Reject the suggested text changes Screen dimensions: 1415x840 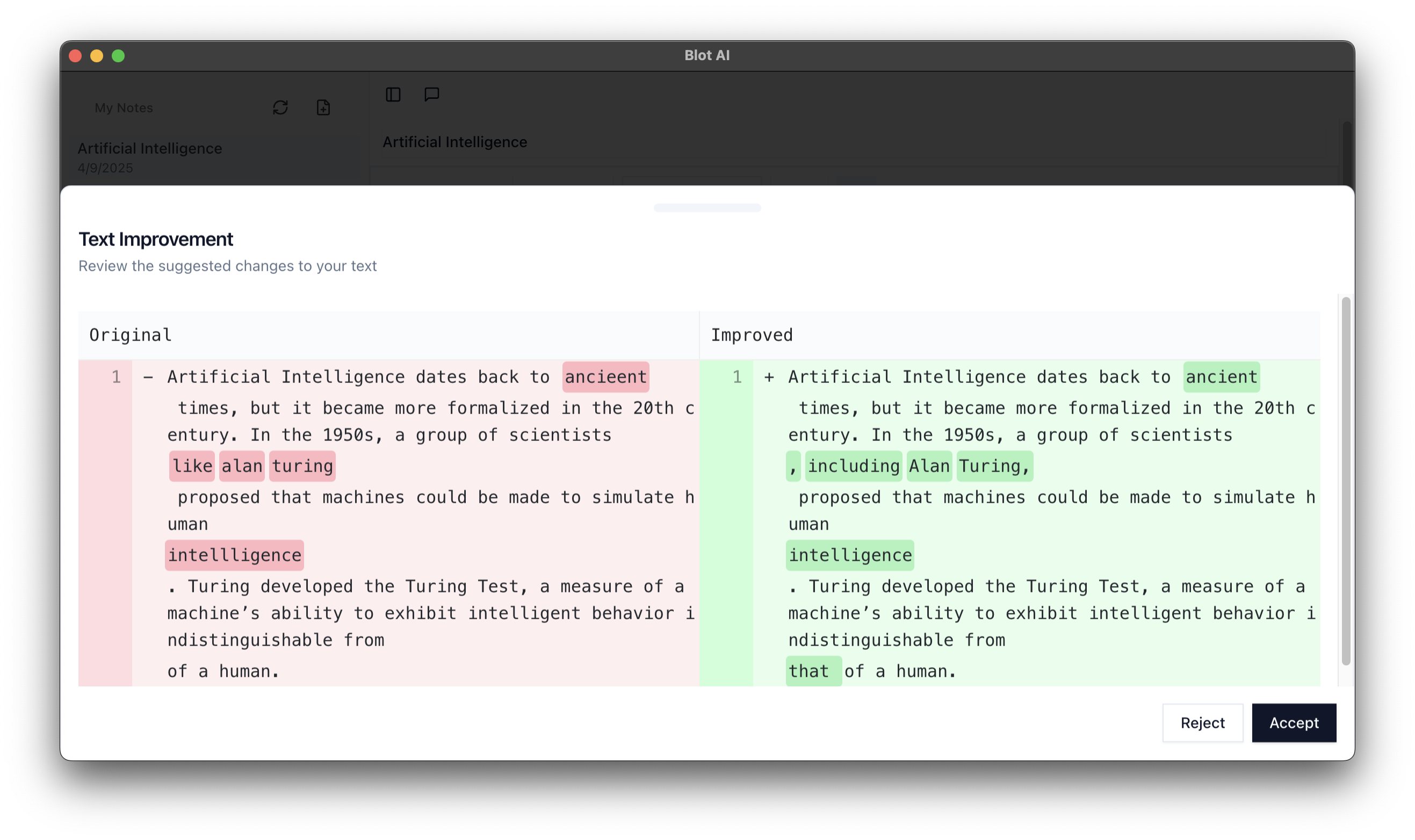(1202, 723)
